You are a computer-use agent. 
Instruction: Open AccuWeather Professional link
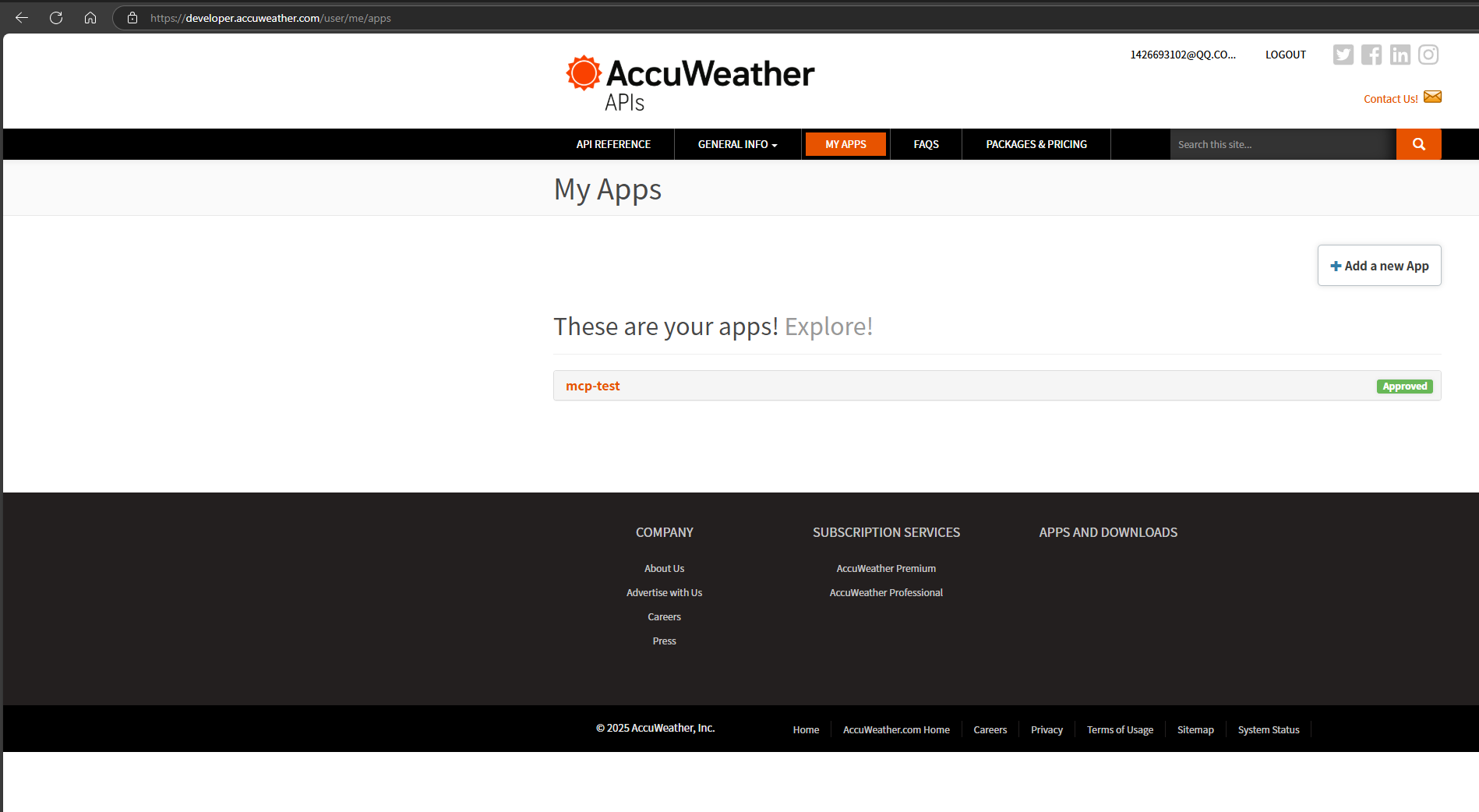tap(886, 593)
